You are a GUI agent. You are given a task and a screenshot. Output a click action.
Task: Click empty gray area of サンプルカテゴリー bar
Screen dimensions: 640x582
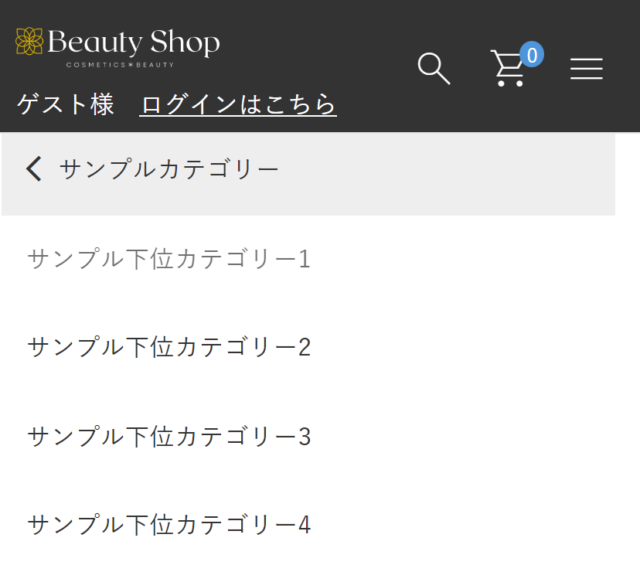pyautogui.click(x=450, y=170)
